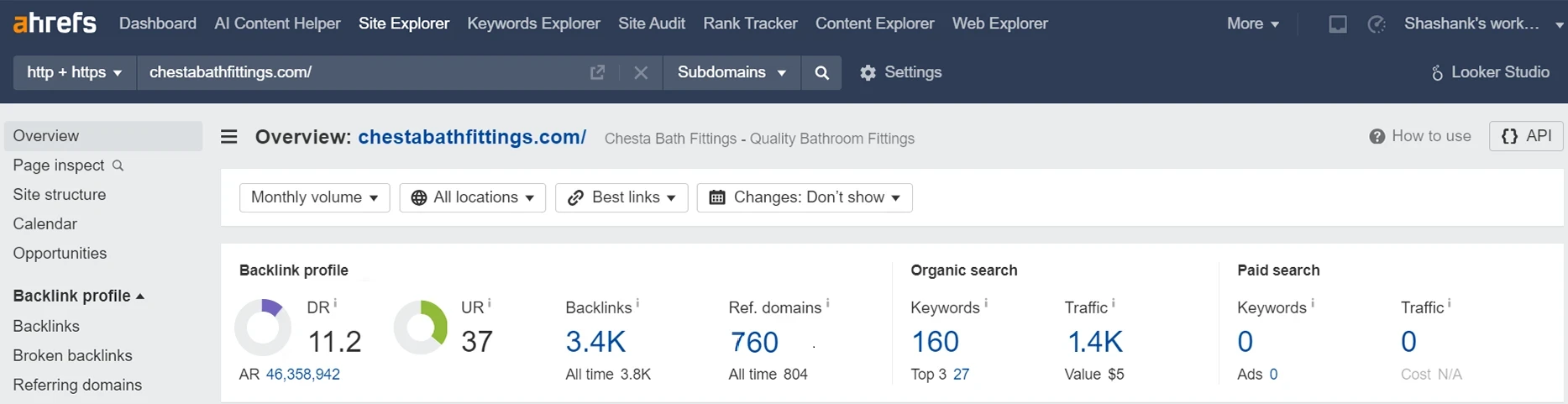1568x404 pixels.
Task: Click the Ref. domains info icon
Action: click(x=827, y=302)
